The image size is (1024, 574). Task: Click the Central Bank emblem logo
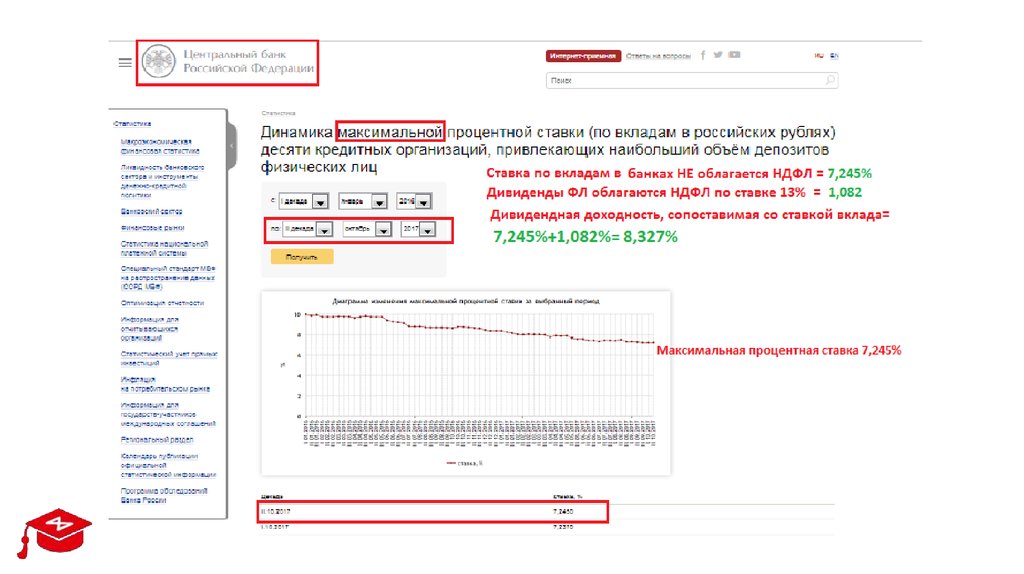[x=159, y=62]
